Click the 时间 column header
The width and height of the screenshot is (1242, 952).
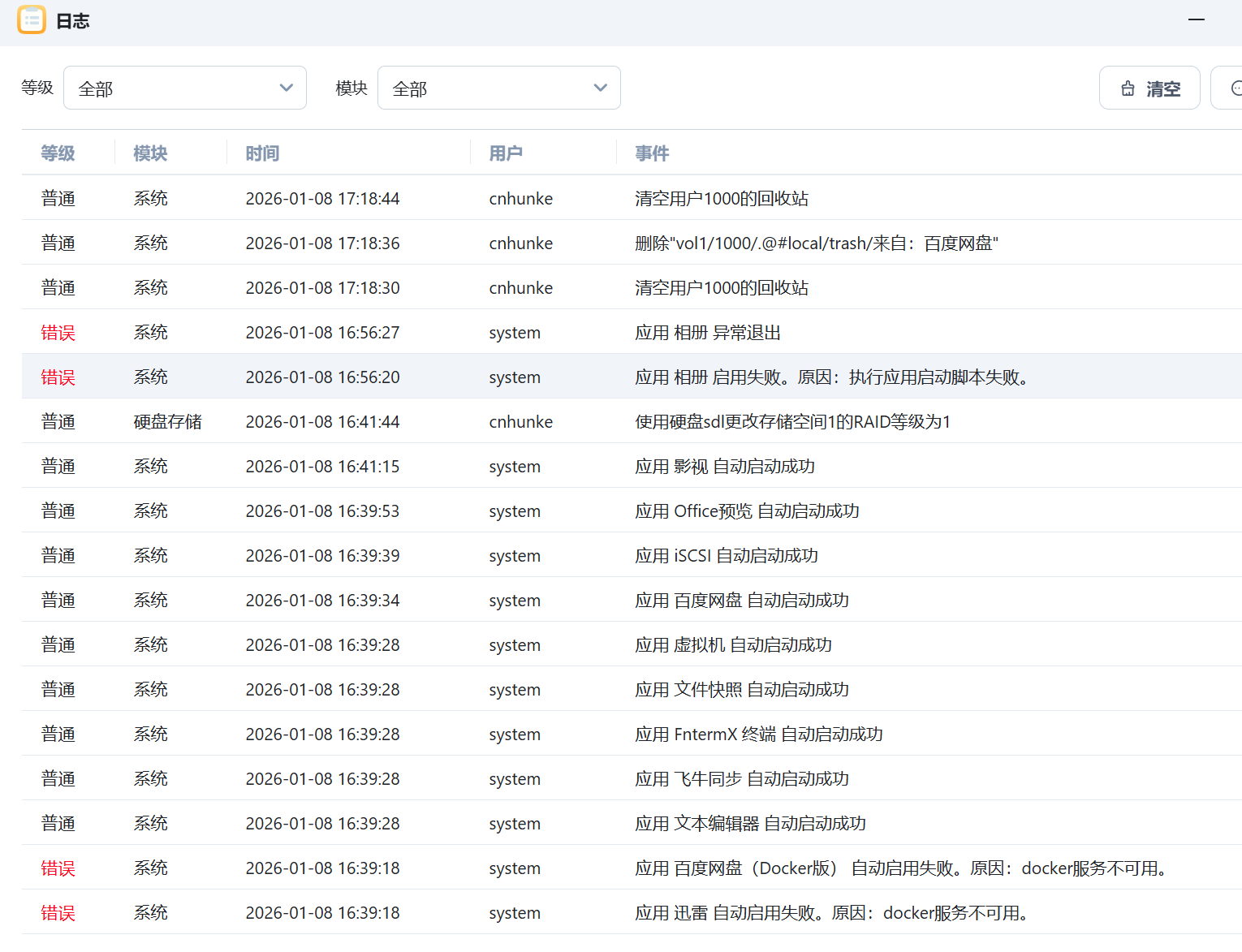pyautogui.click(x=262, y=153)
